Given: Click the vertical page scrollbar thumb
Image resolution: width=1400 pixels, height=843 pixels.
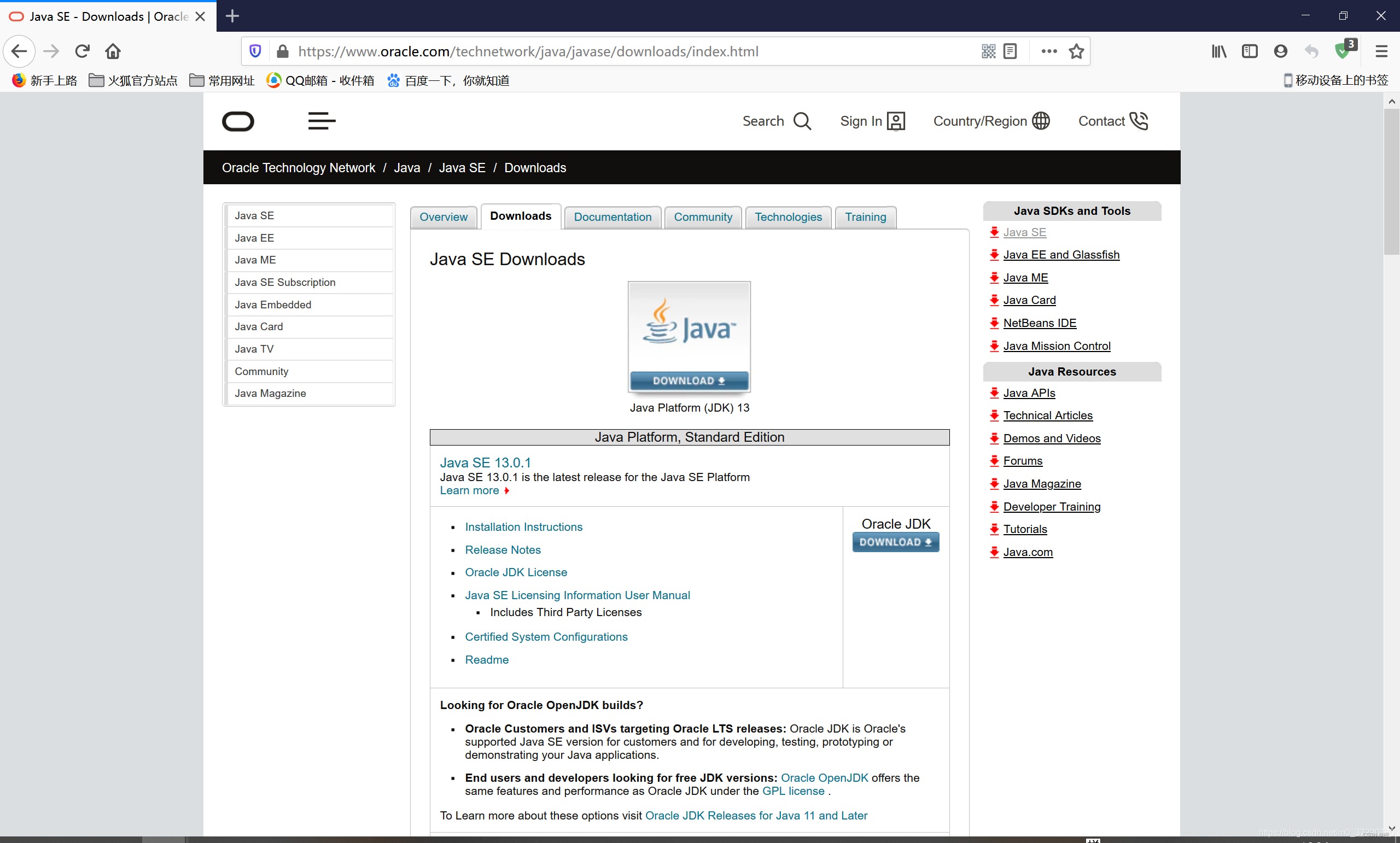Looking at the screenshot, I should pos(1391,182).
